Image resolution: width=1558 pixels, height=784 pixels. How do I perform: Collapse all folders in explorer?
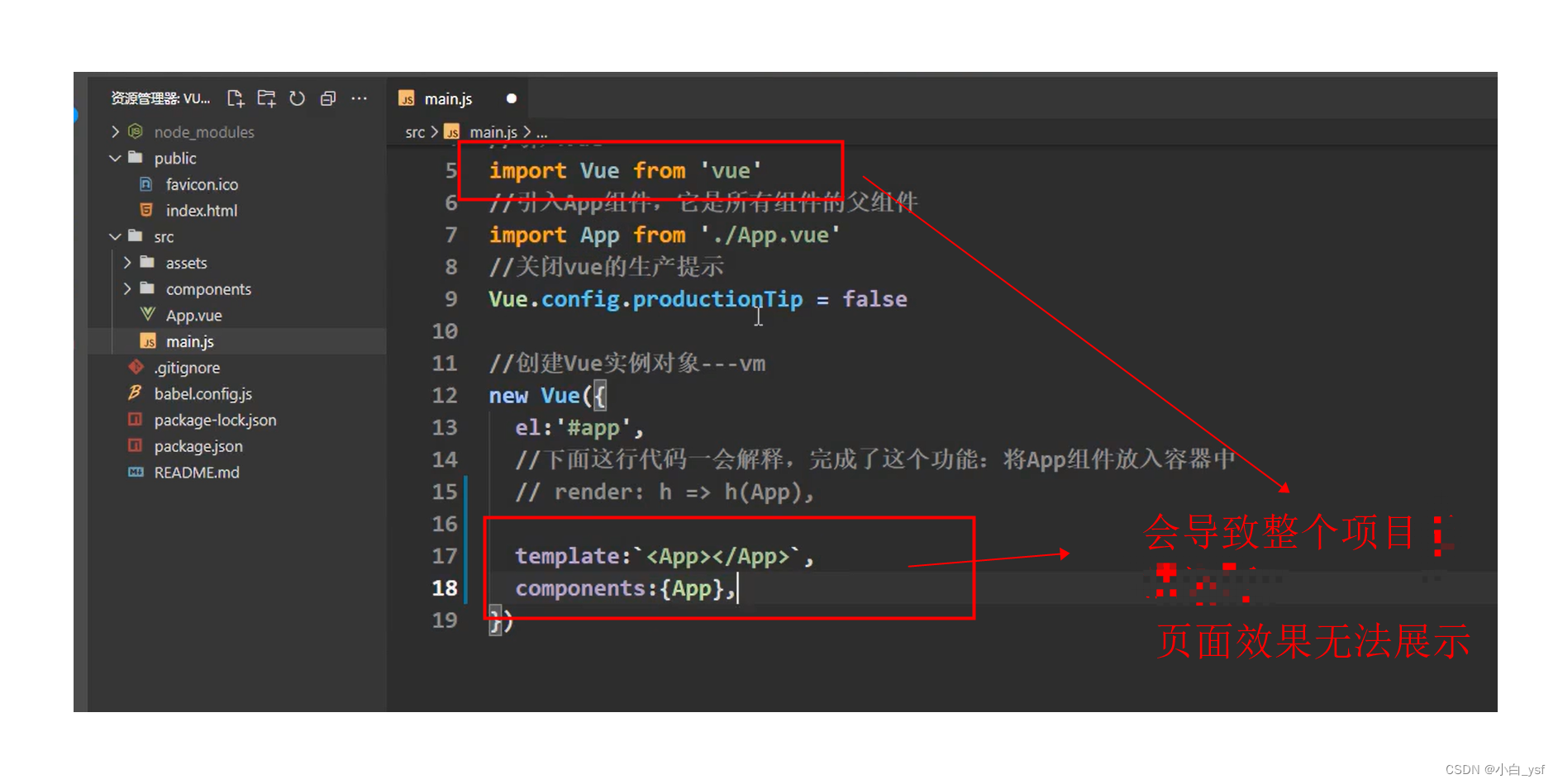(328, 98)
